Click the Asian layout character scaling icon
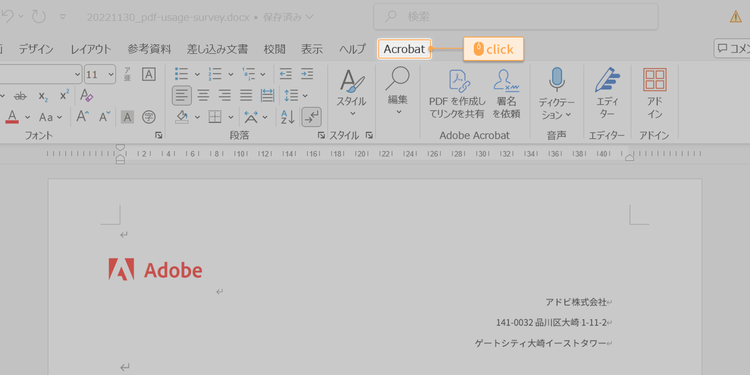This screenshot has height=375, width=750. [251, 117]
